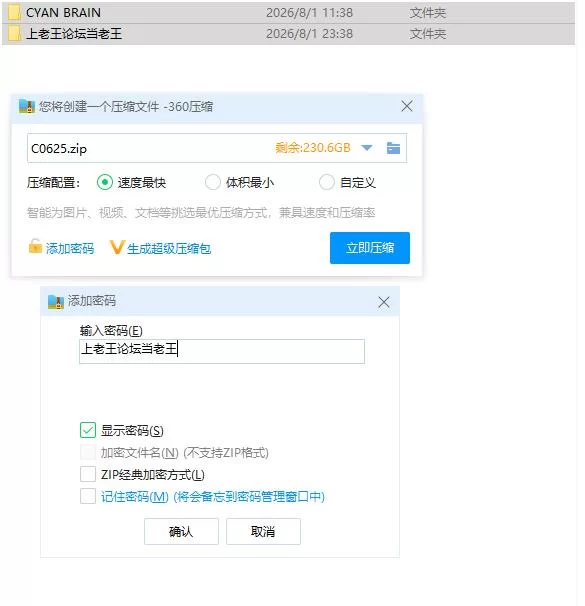The image size is (585, 606).
Task: Click the 立即压缩 button
Action: [370, 248]
